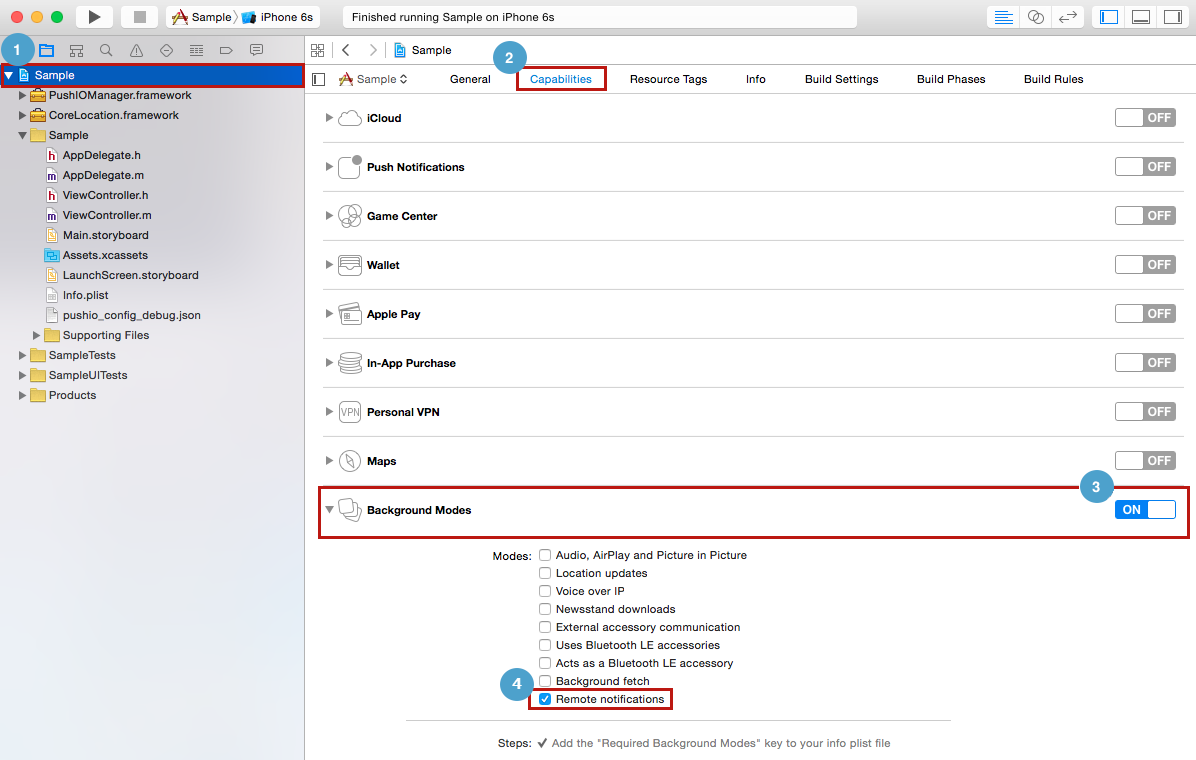
Task: Switch to the Build Settings tab
Action: coord(841,79)
